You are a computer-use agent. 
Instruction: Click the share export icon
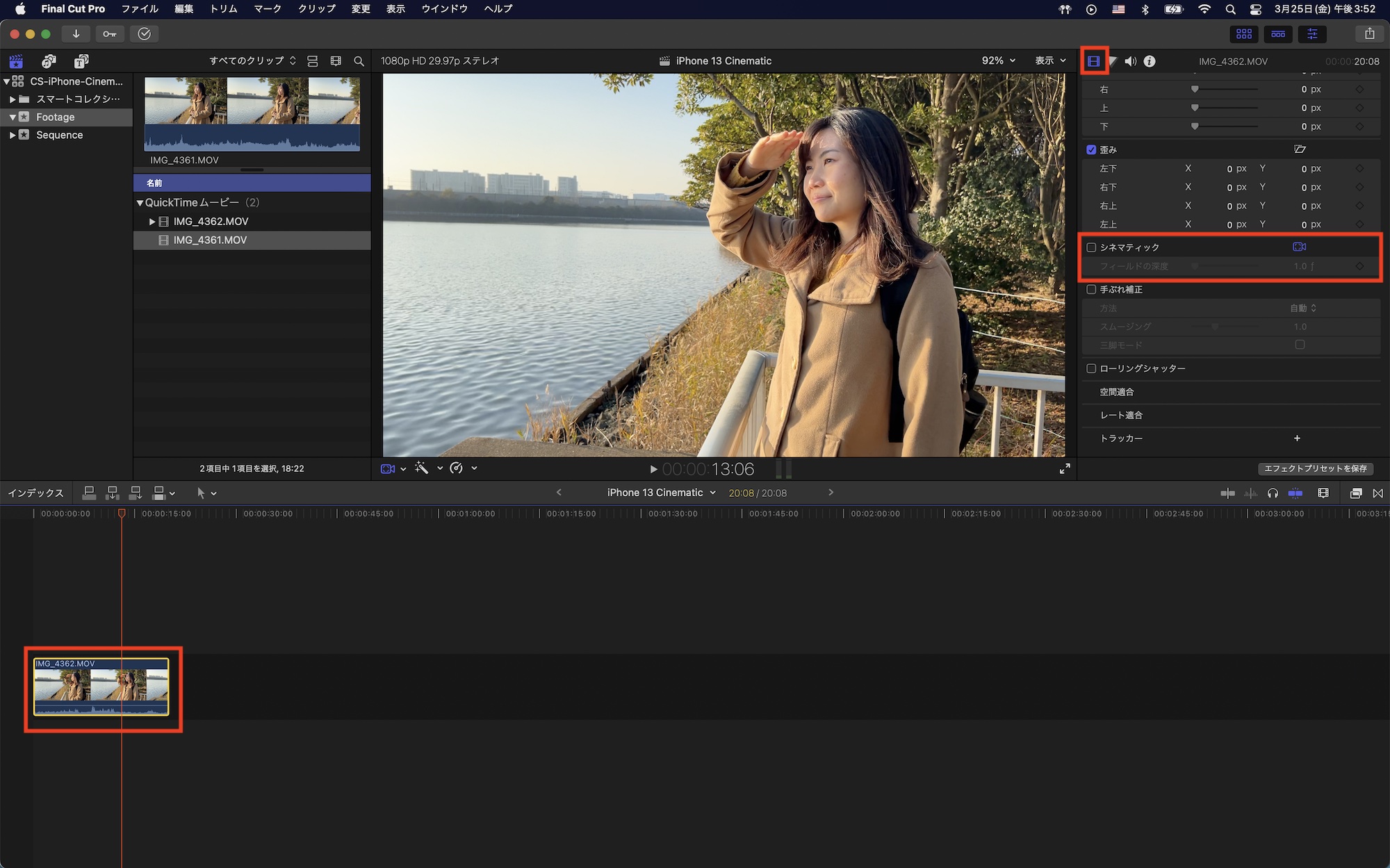pos(1369,34)
